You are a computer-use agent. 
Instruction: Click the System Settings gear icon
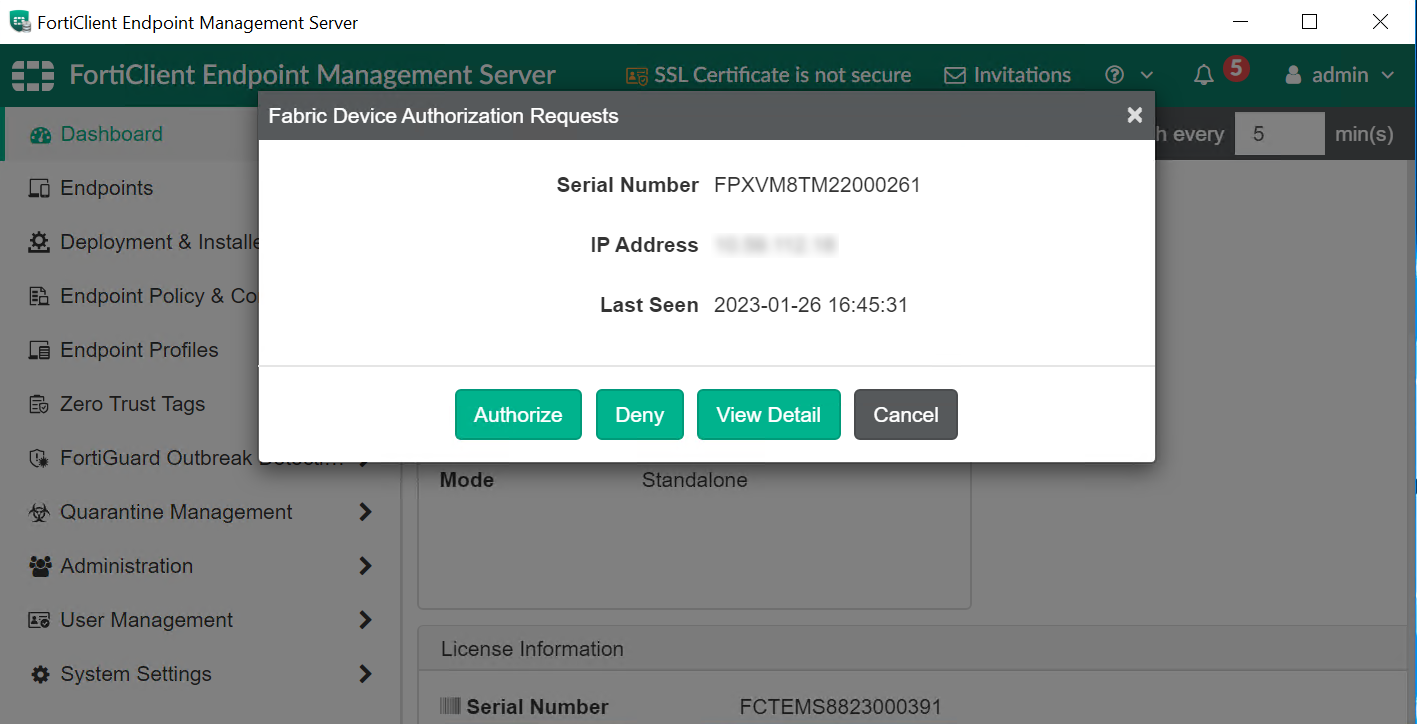click(x=39, y=673)
